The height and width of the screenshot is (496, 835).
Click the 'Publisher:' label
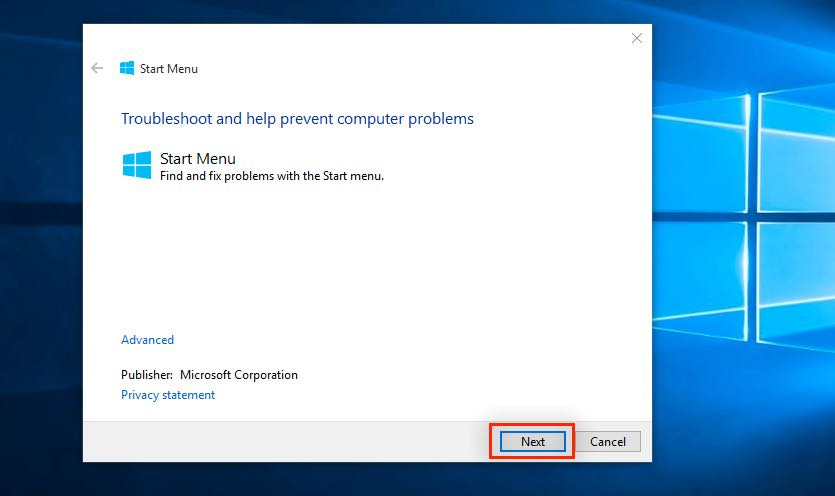coord(147,375)
